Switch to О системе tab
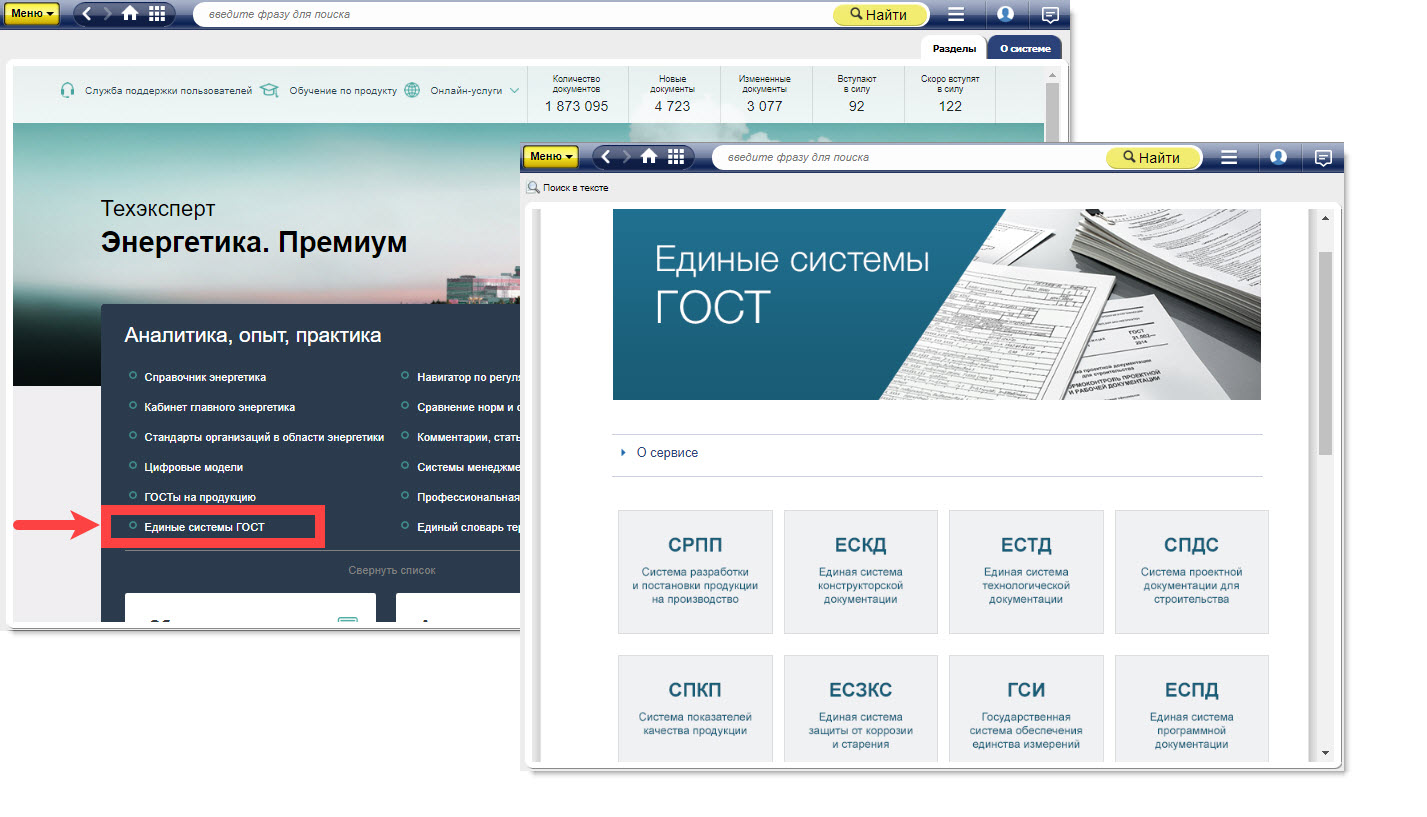The height and width of the screenshot is (817, 1427). click(x=1025, y=48)
